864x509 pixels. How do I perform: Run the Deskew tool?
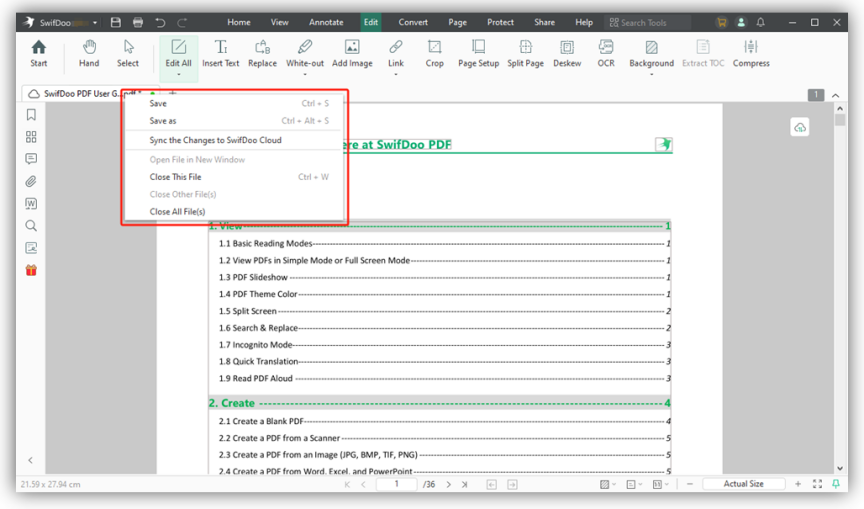coord(567,53)
